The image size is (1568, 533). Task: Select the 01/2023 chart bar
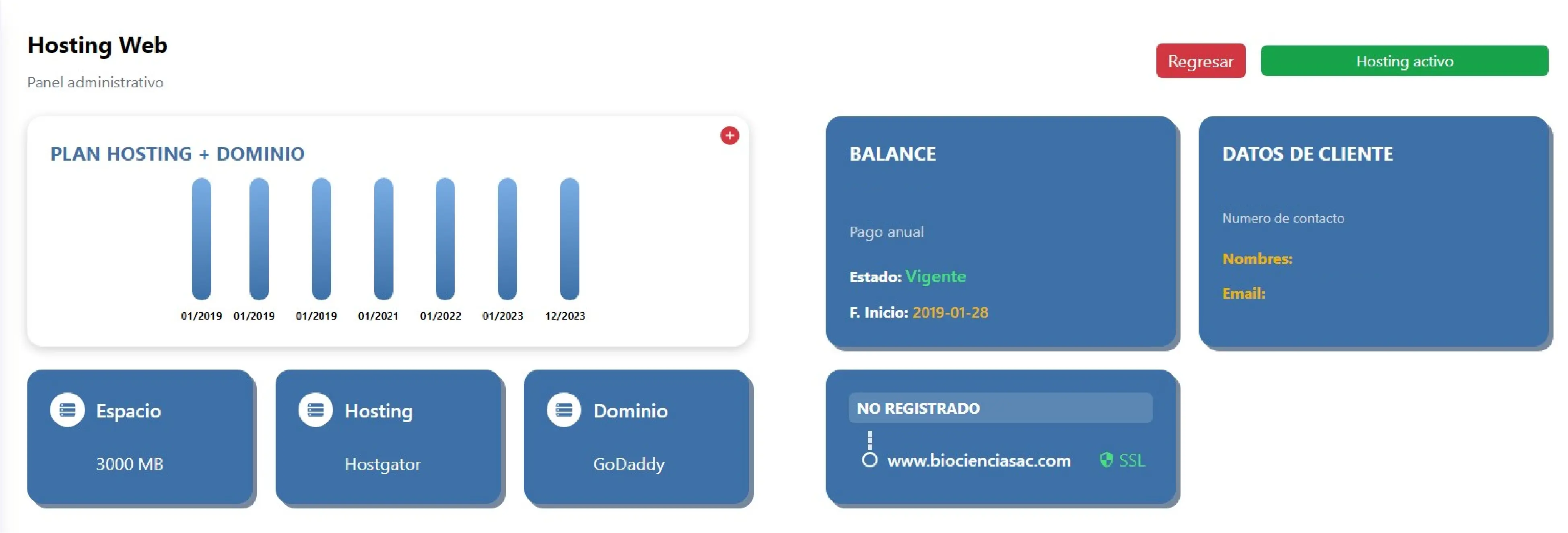507,239
